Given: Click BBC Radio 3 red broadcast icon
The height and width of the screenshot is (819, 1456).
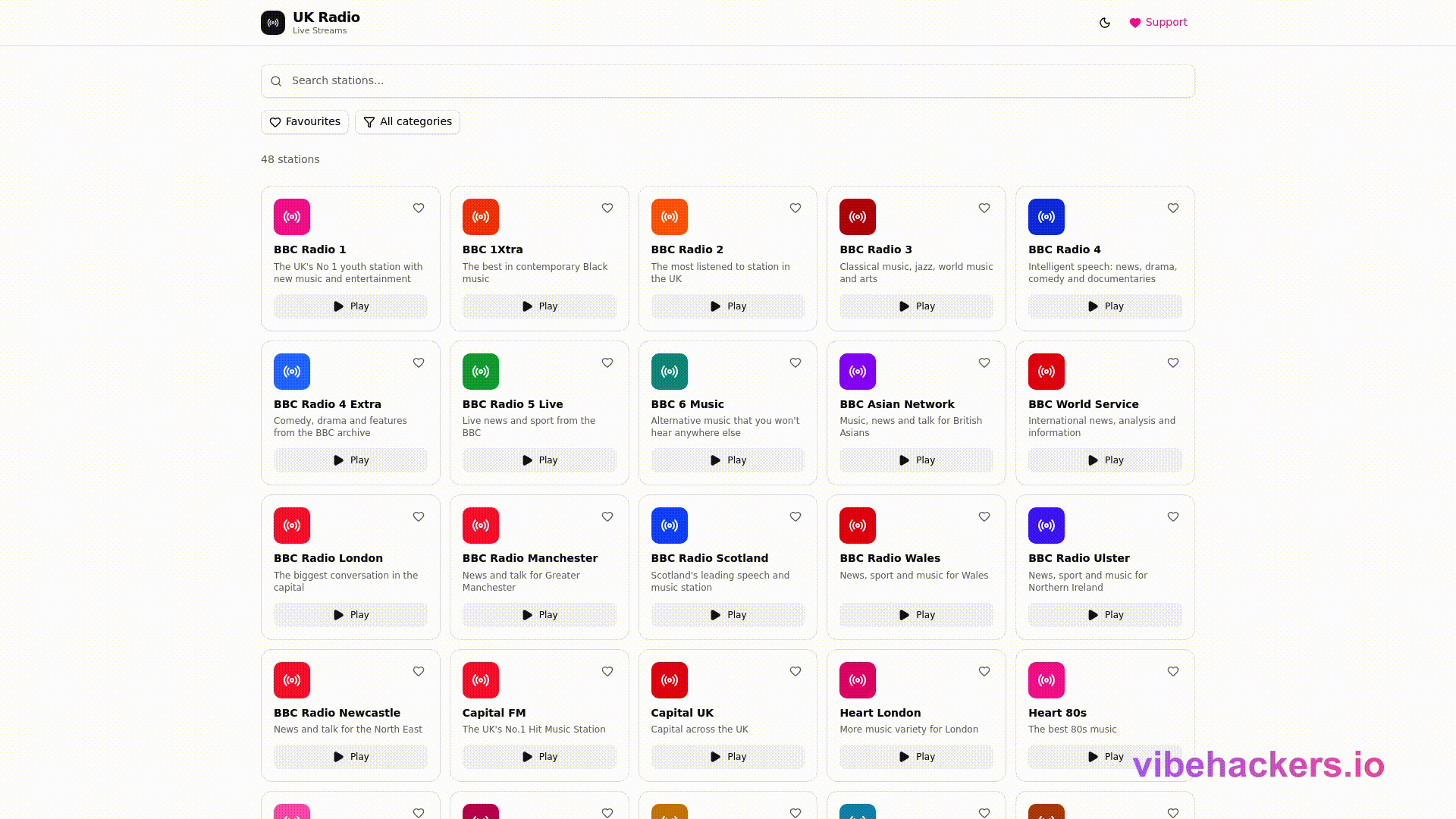Looking at the screenshot, I should [858, 217].
